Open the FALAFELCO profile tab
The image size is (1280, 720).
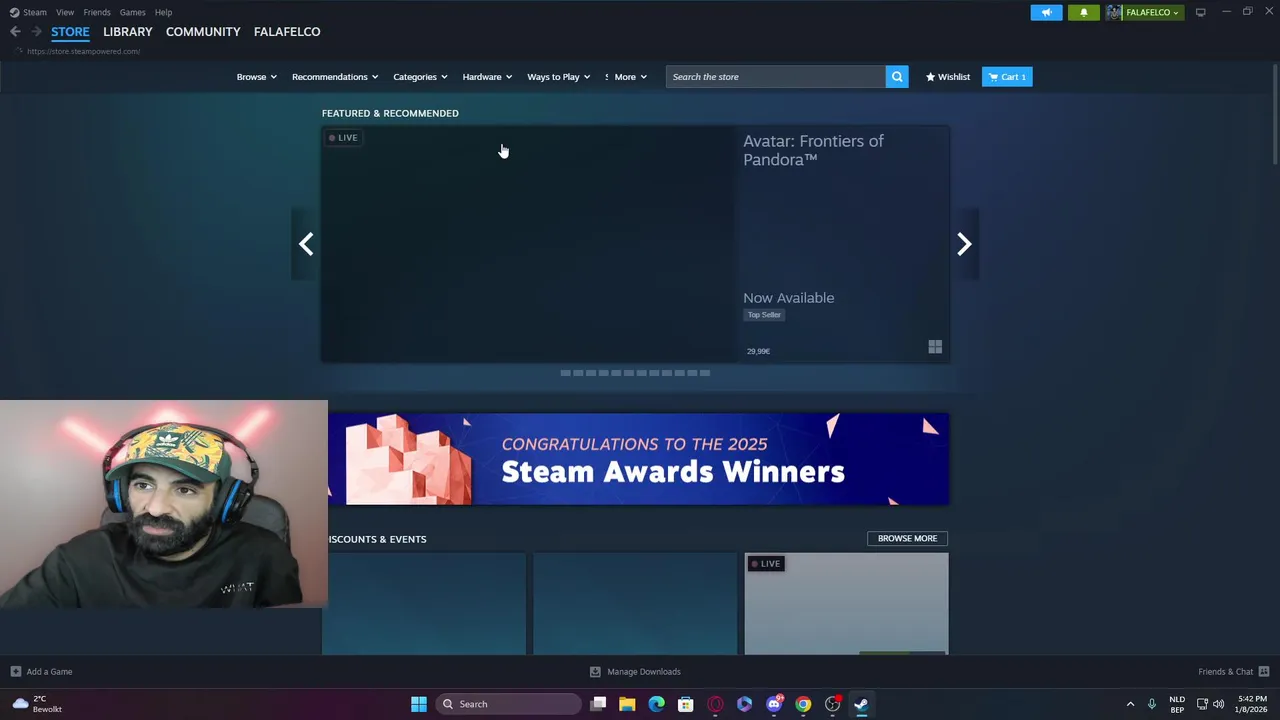[287, 32]
